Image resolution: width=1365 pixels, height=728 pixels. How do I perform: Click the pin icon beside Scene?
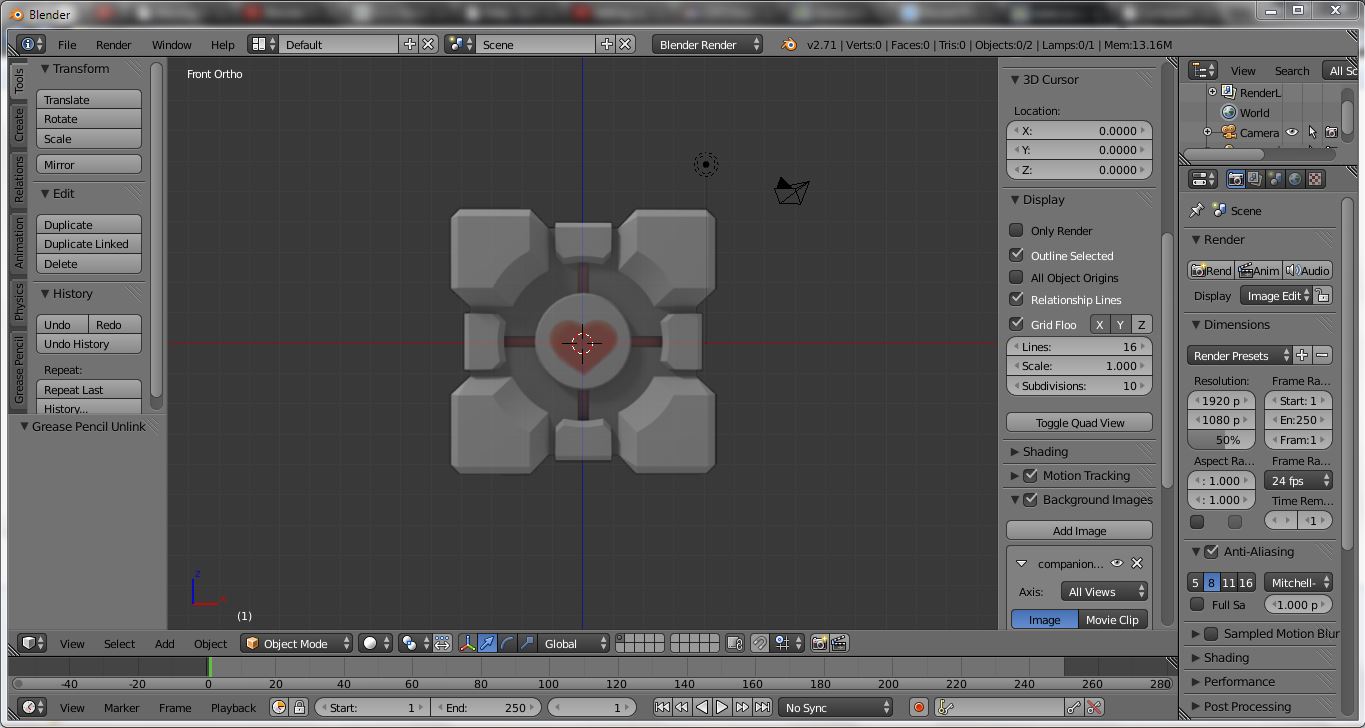click(x=1196, y=210)
